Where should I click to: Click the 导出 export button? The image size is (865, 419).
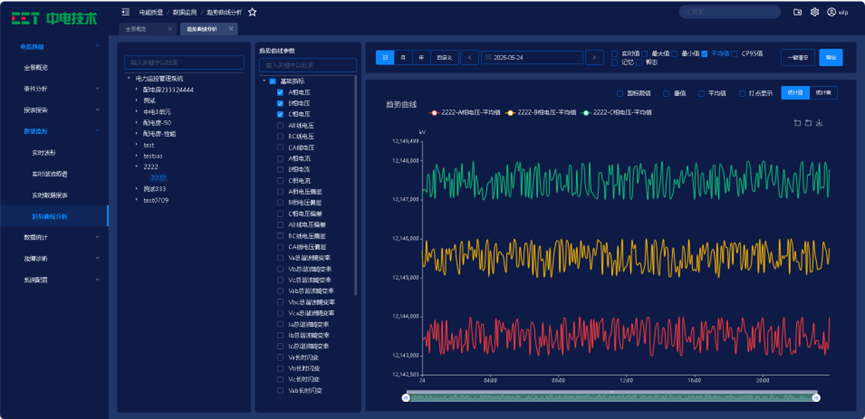point(830,58)
